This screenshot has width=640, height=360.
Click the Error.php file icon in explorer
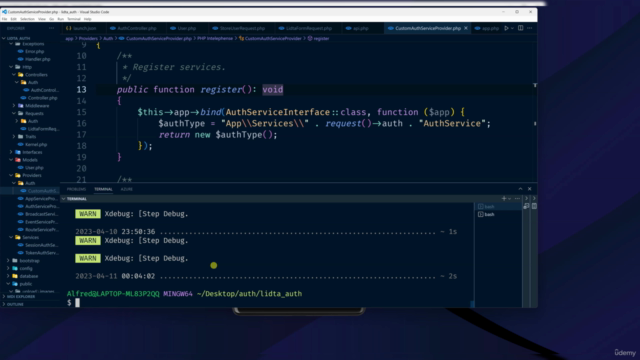20,51
